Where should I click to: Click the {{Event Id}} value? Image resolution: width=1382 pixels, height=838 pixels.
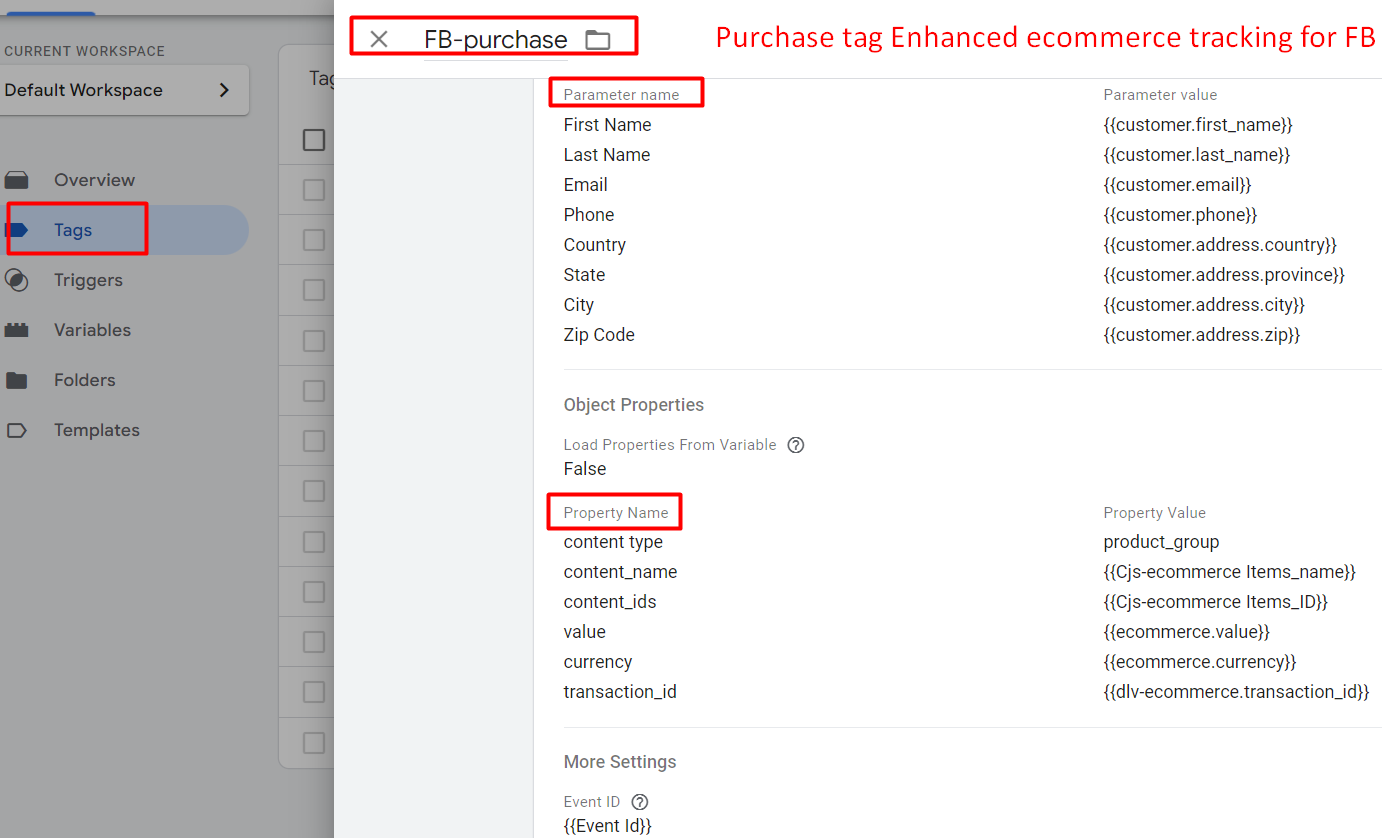click(607, 826)
